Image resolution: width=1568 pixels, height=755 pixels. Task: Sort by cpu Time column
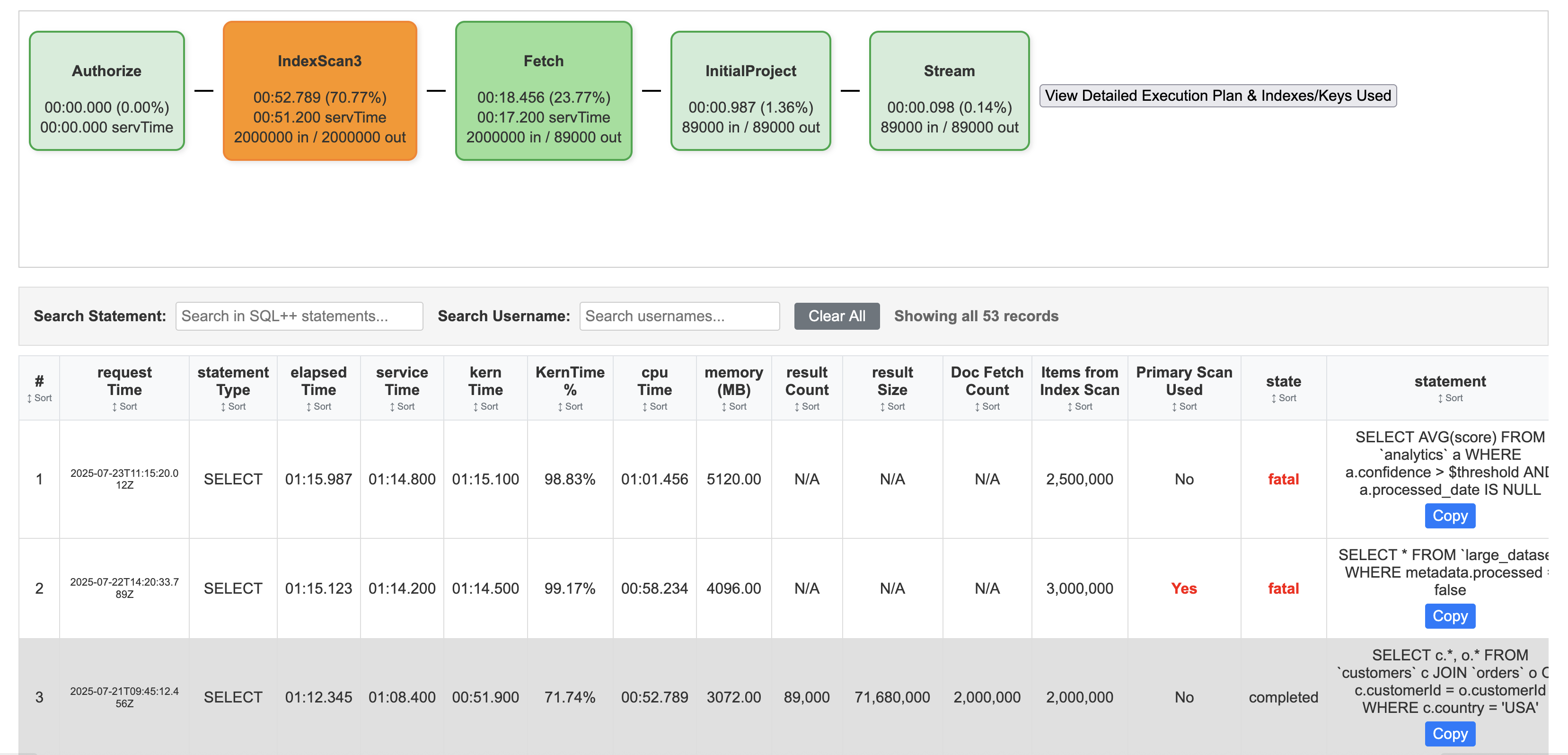coord(654,406)
